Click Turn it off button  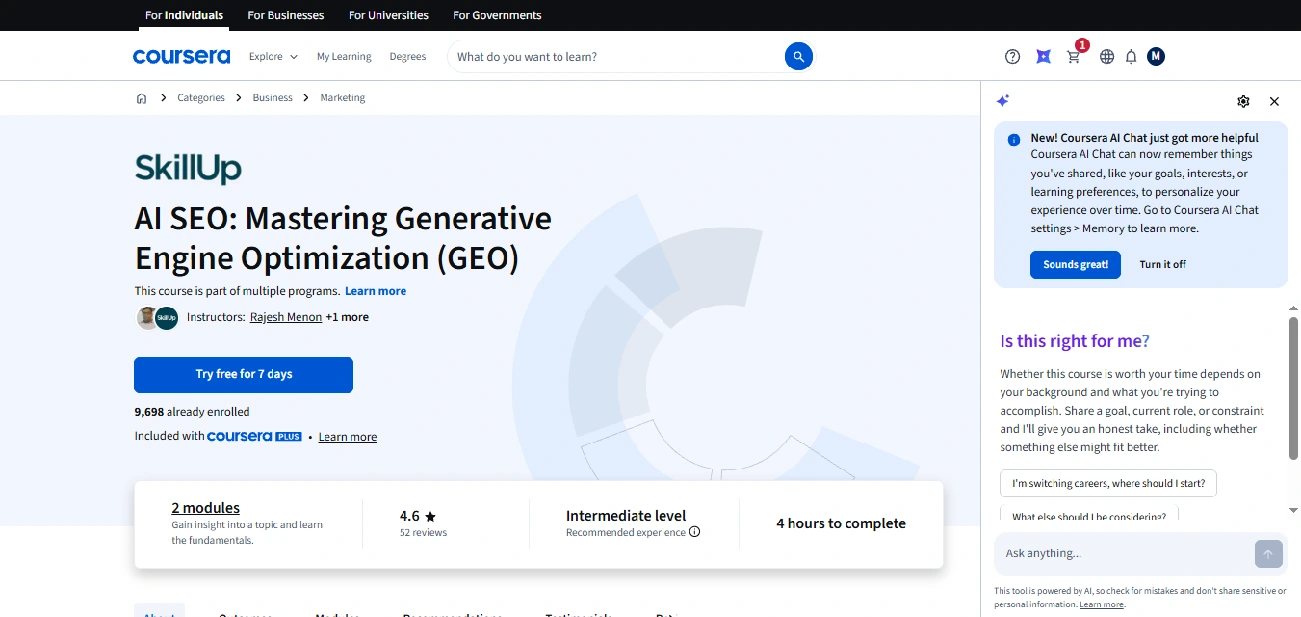point(1163,264)
